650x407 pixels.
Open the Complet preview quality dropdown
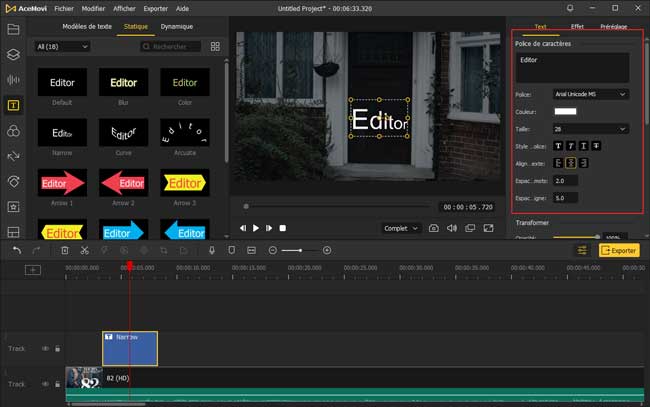click(401, 228)
